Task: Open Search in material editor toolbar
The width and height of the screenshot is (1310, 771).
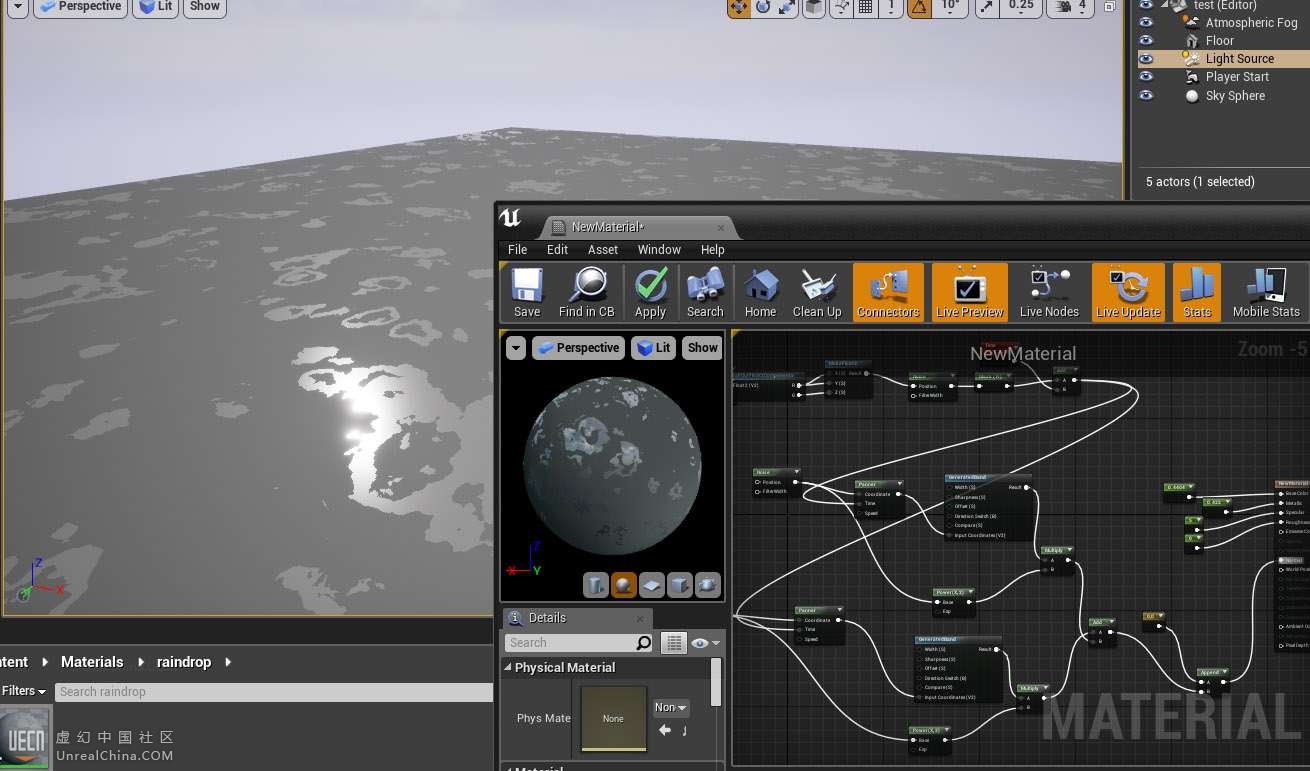Action: 705,292
